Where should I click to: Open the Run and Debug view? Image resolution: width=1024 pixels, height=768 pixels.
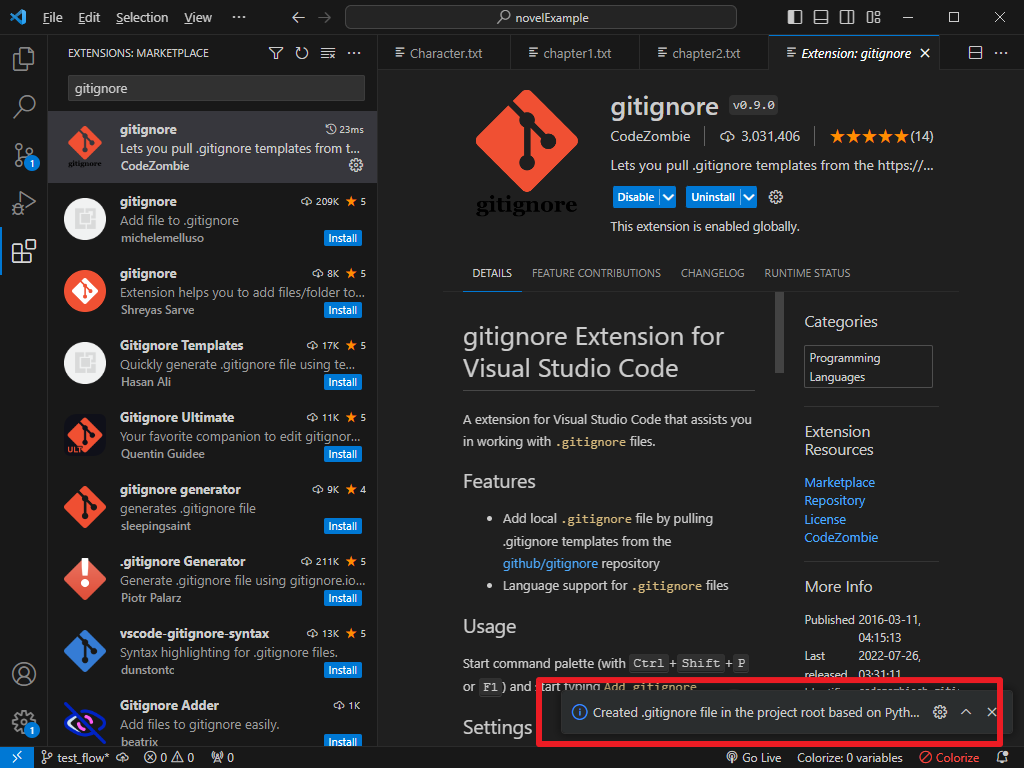point(24,203)
